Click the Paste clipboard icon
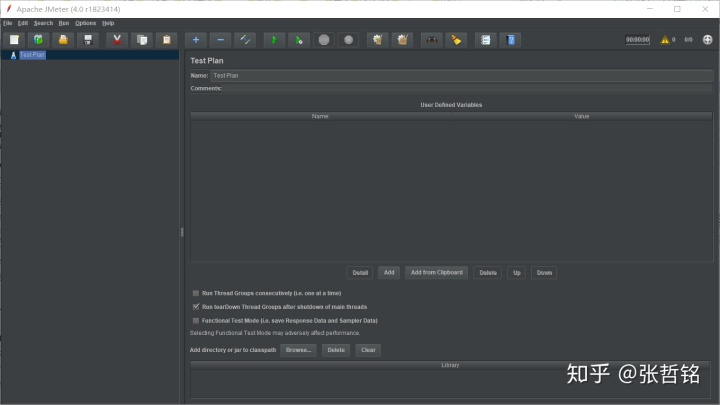 pos(167,40)
